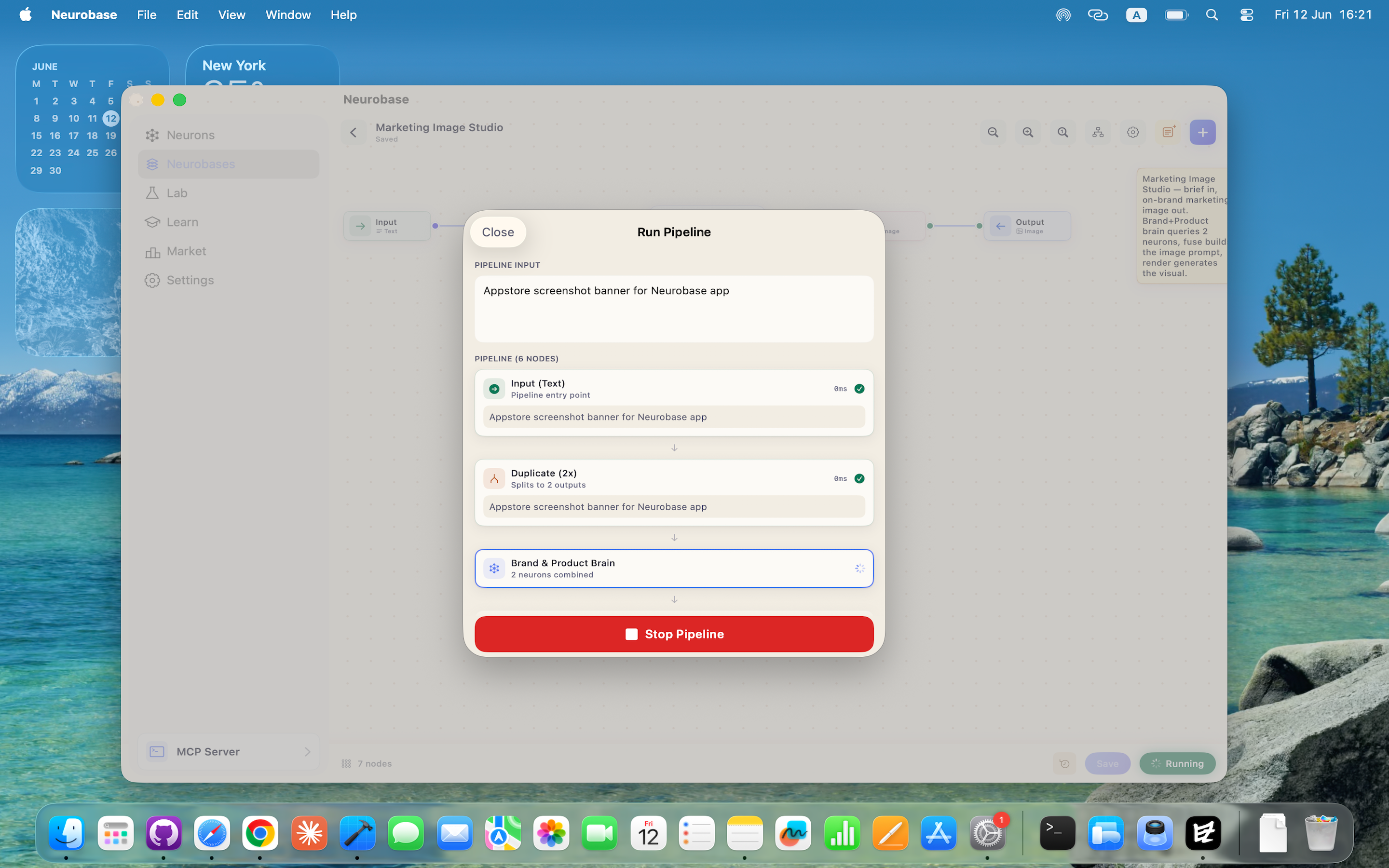Click the keyboard input source icon
The image size is (1389, 868).
coord(1136,15)
